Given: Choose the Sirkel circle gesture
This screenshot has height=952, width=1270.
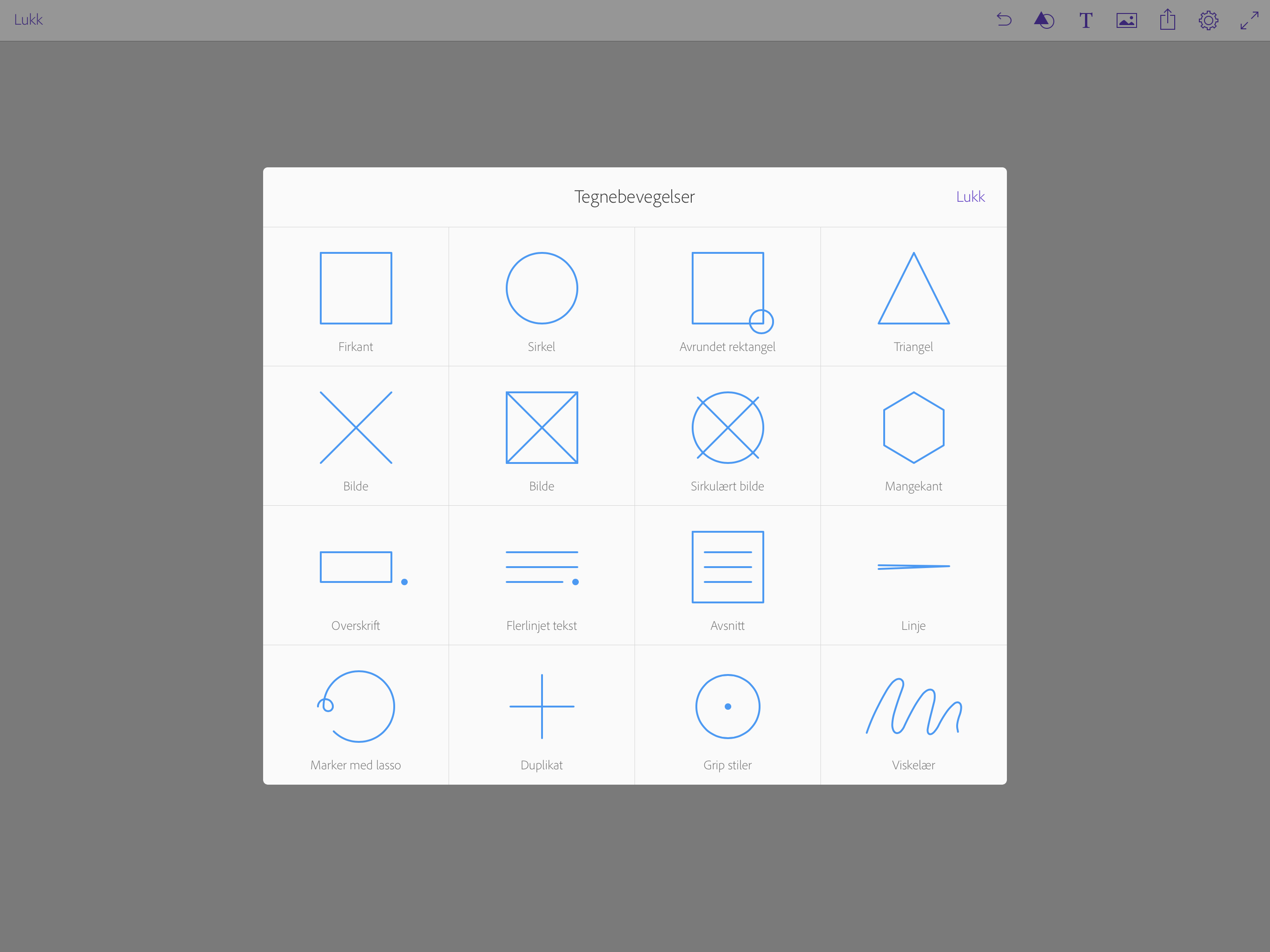Looking at the screenshot, I should click(542, 297).
